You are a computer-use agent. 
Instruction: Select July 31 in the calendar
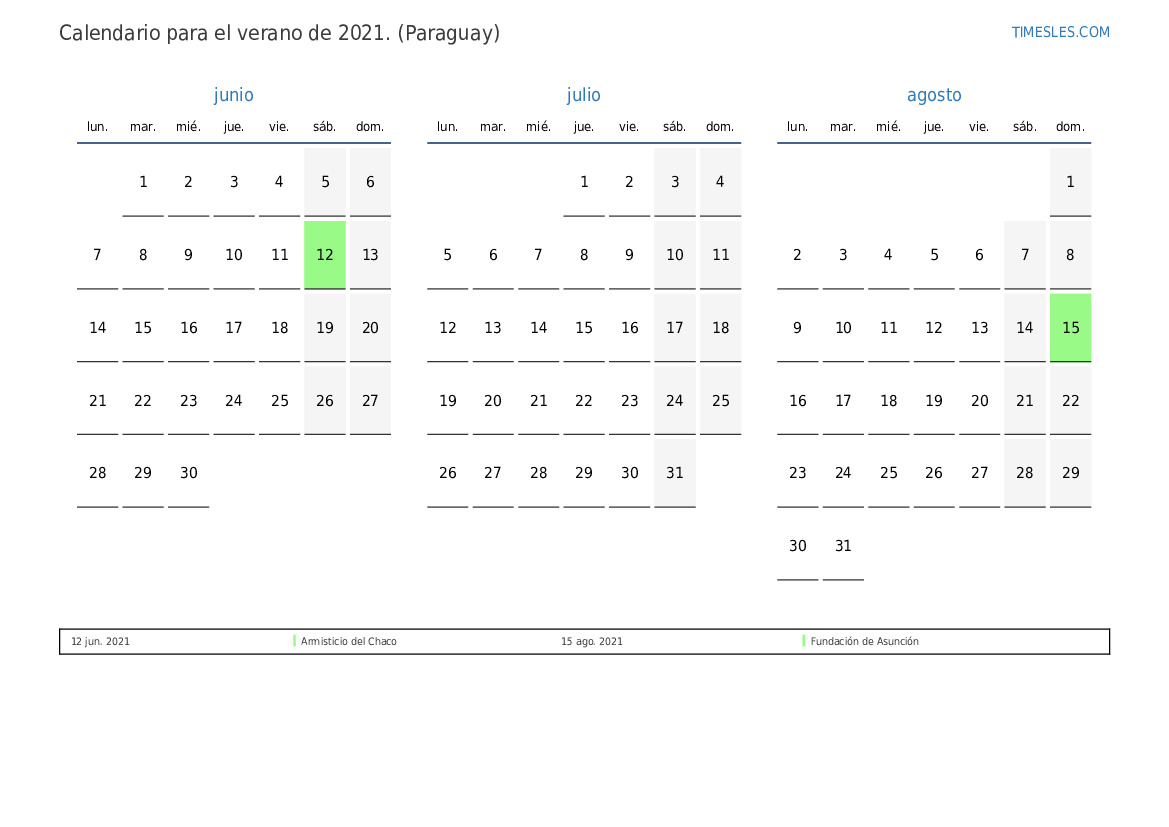pos(675,473)
